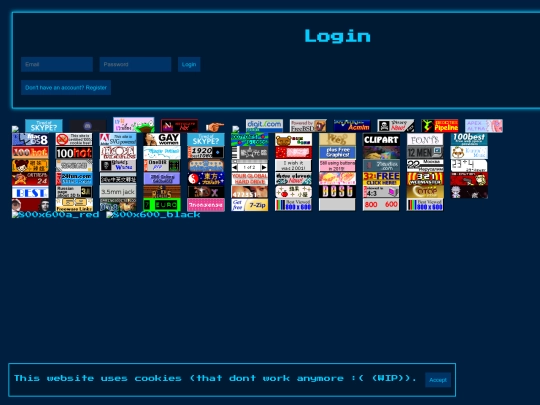This screenshot has height=405, width=540.
Task: Click the cookie-free certified site badge
Action: coord(74,139)
